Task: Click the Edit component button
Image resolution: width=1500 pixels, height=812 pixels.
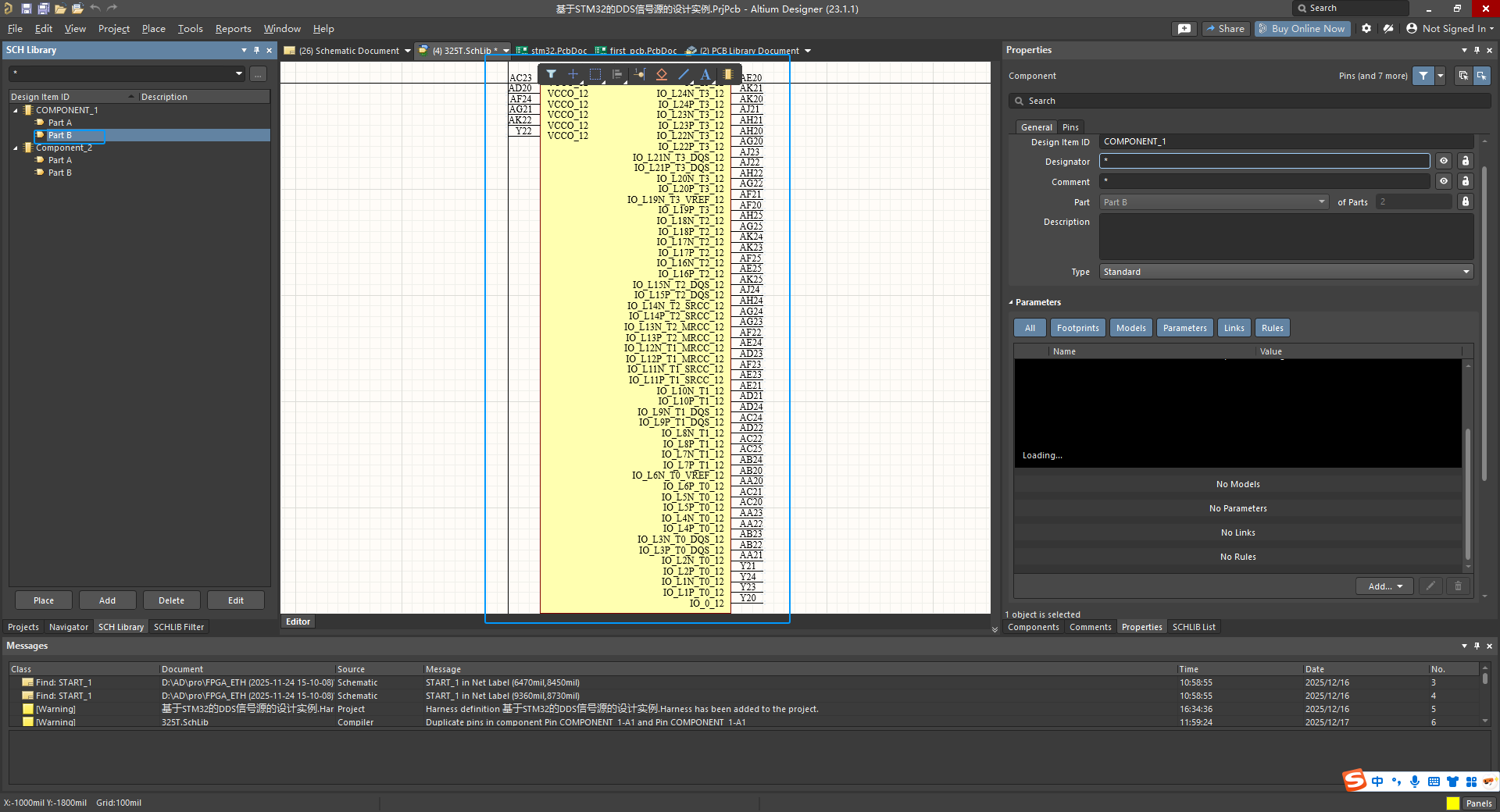Action: click(236, 600)
